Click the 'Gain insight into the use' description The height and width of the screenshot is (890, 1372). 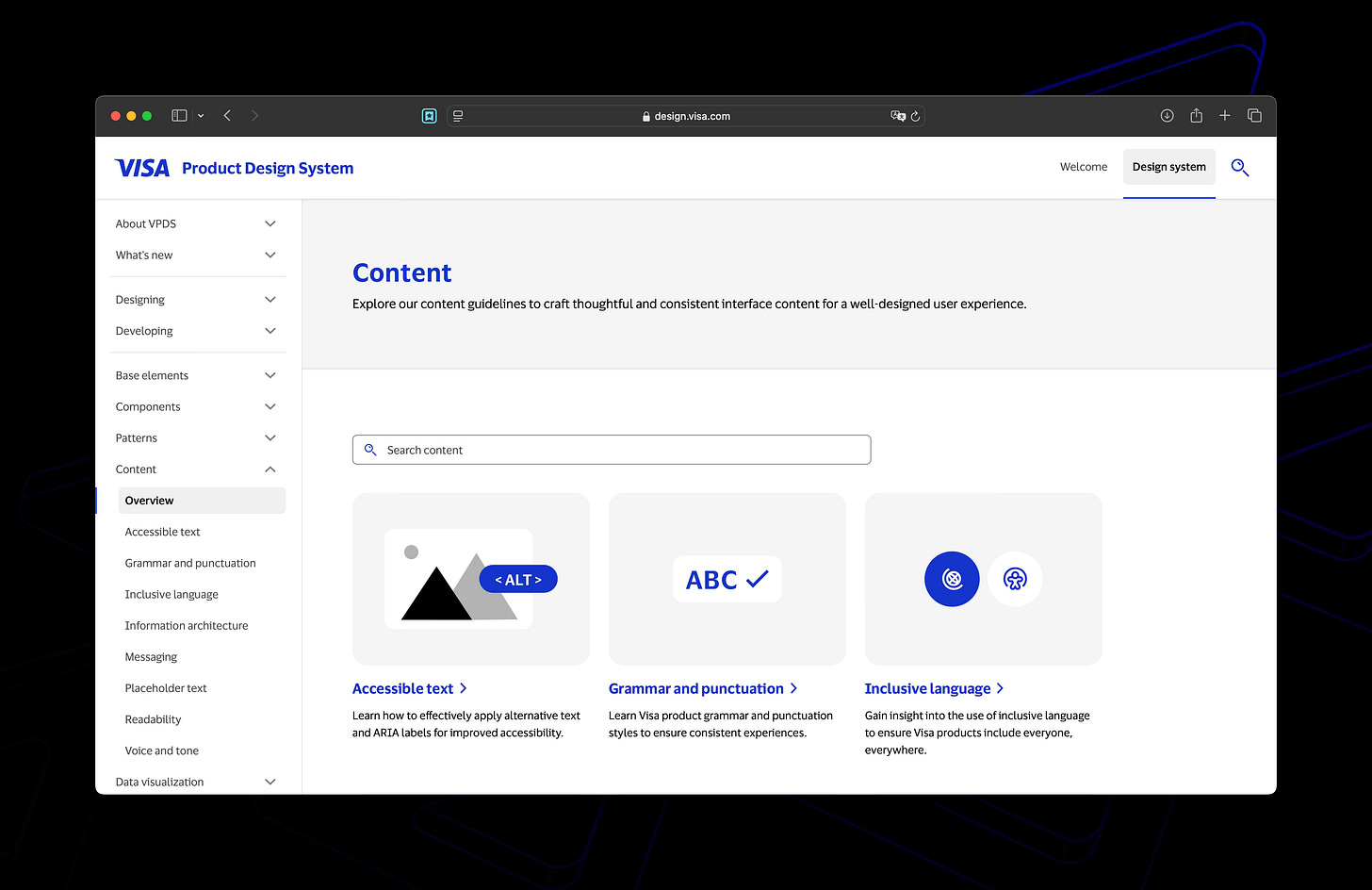977,733
